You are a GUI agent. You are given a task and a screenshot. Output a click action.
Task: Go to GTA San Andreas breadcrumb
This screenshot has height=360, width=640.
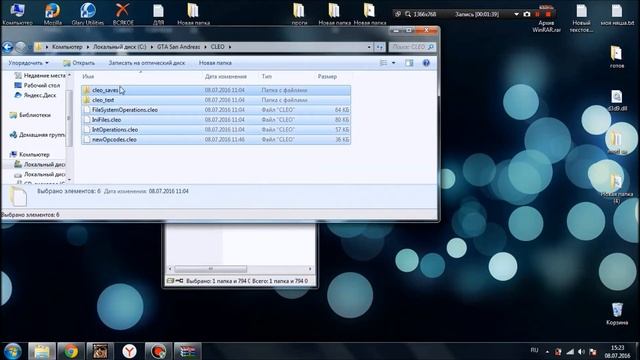tap(178, 47)
